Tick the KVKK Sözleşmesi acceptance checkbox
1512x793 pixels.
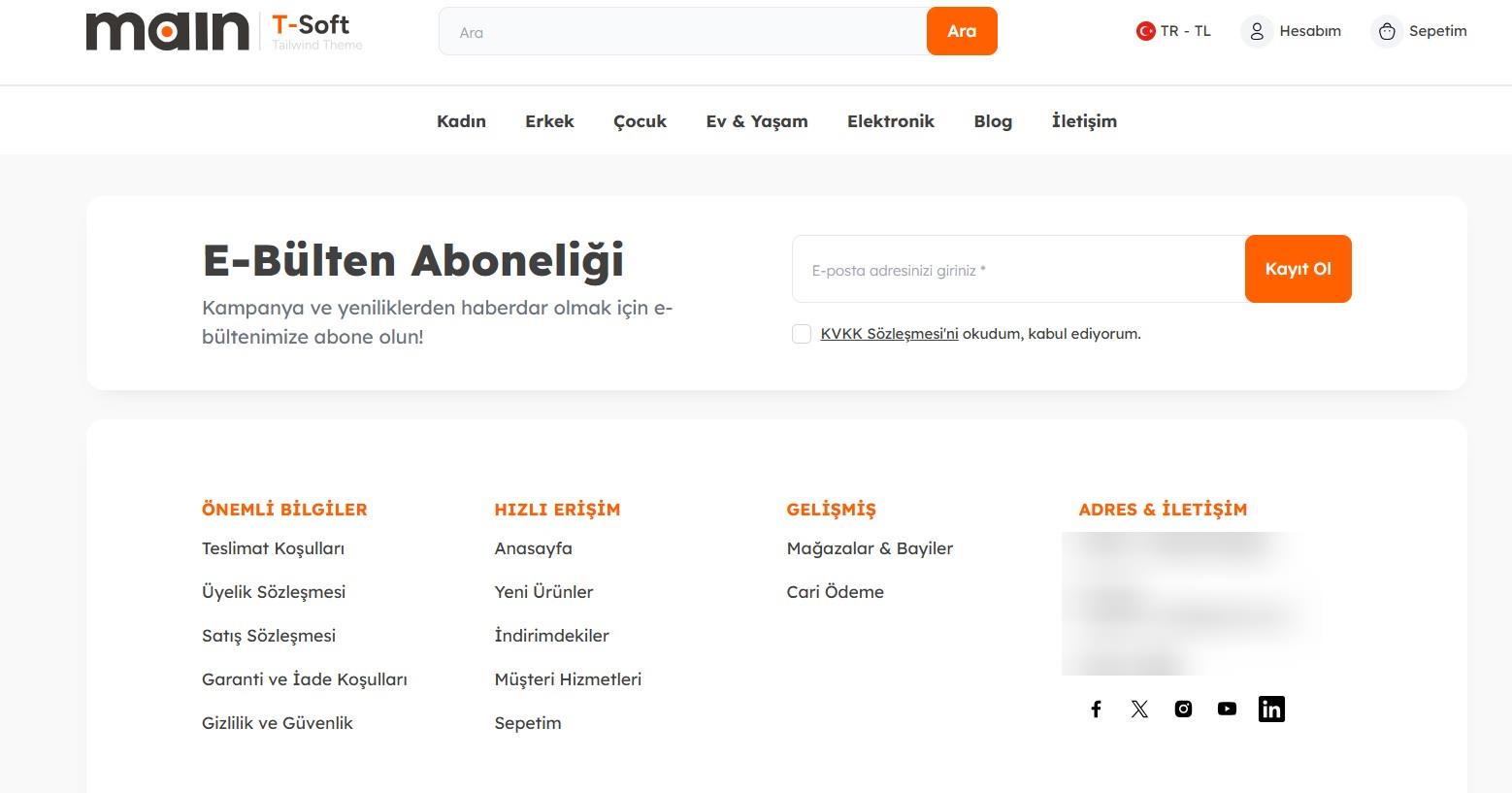[802, 334]
